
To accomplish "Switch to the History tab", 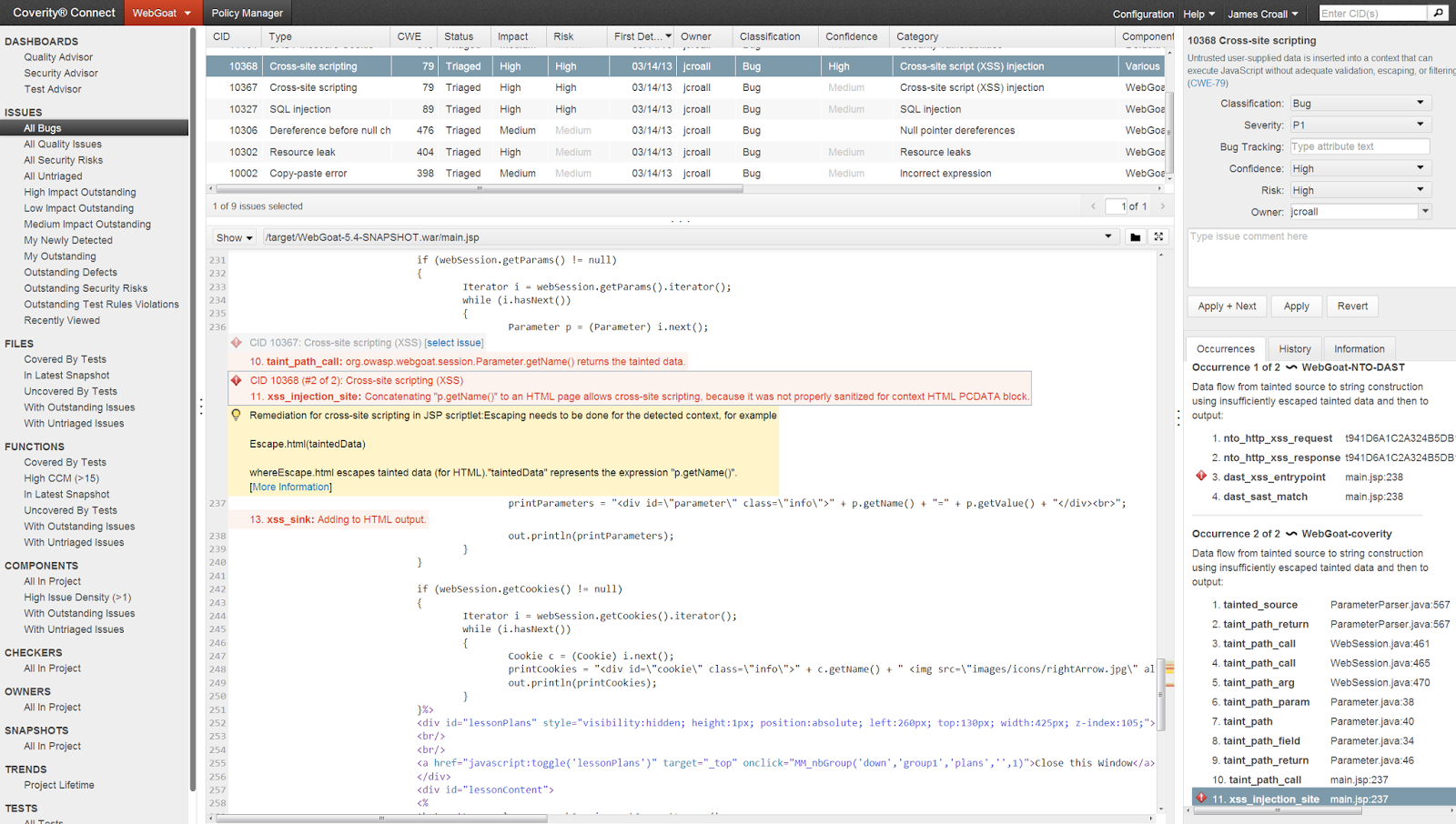I will pyautogui.click(x=1294, y=348).
